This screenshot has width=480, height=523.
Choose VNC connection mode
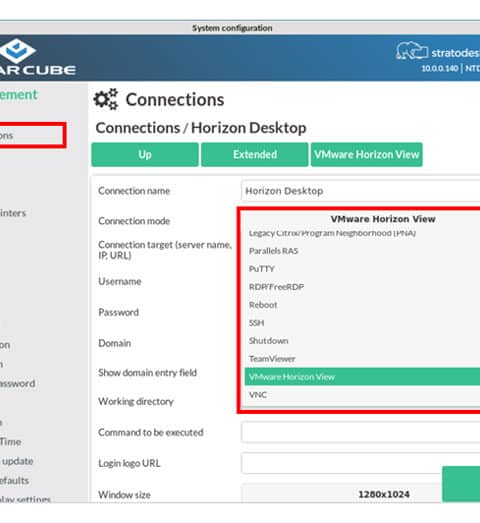tap(258, 395)
